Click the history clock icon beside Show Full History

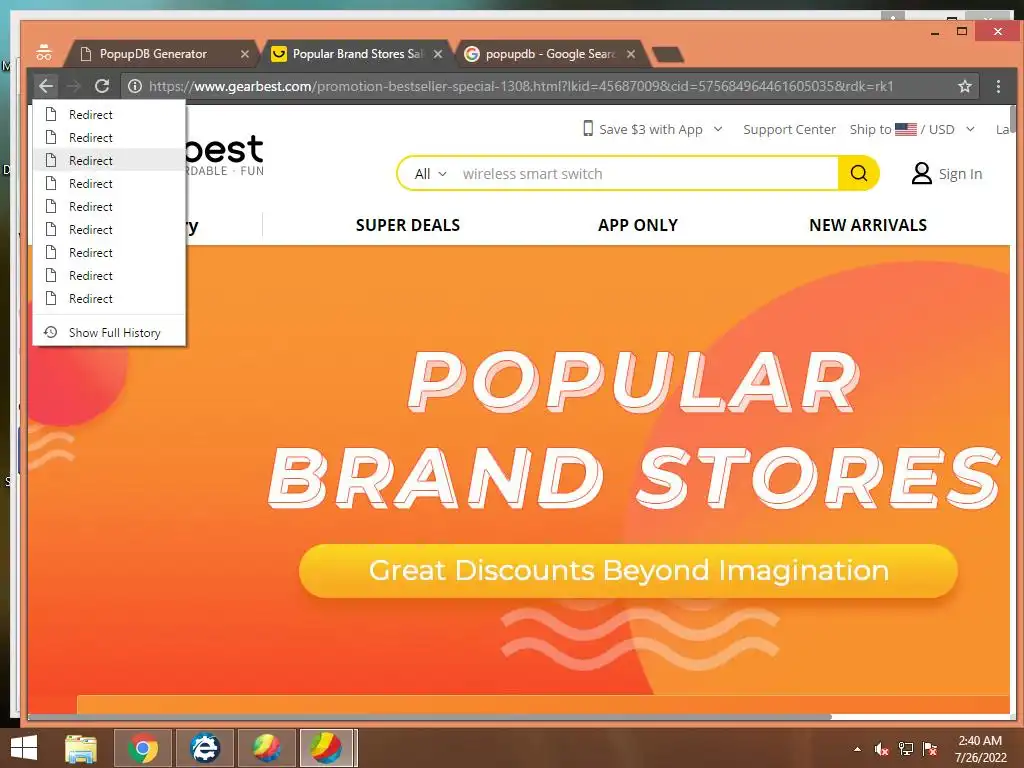(x=50, y=332)
